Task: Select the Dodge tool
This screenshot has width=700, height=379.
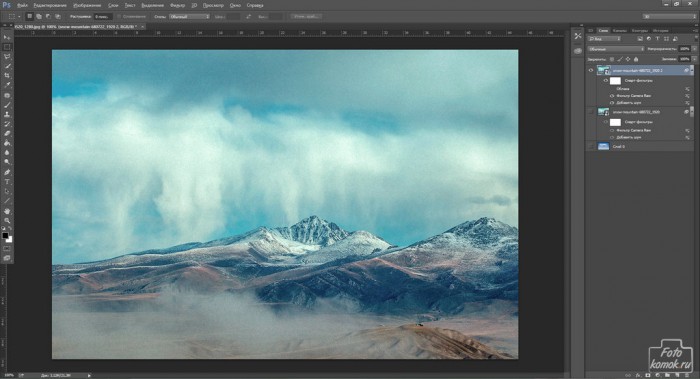Action: click(7, 162)
